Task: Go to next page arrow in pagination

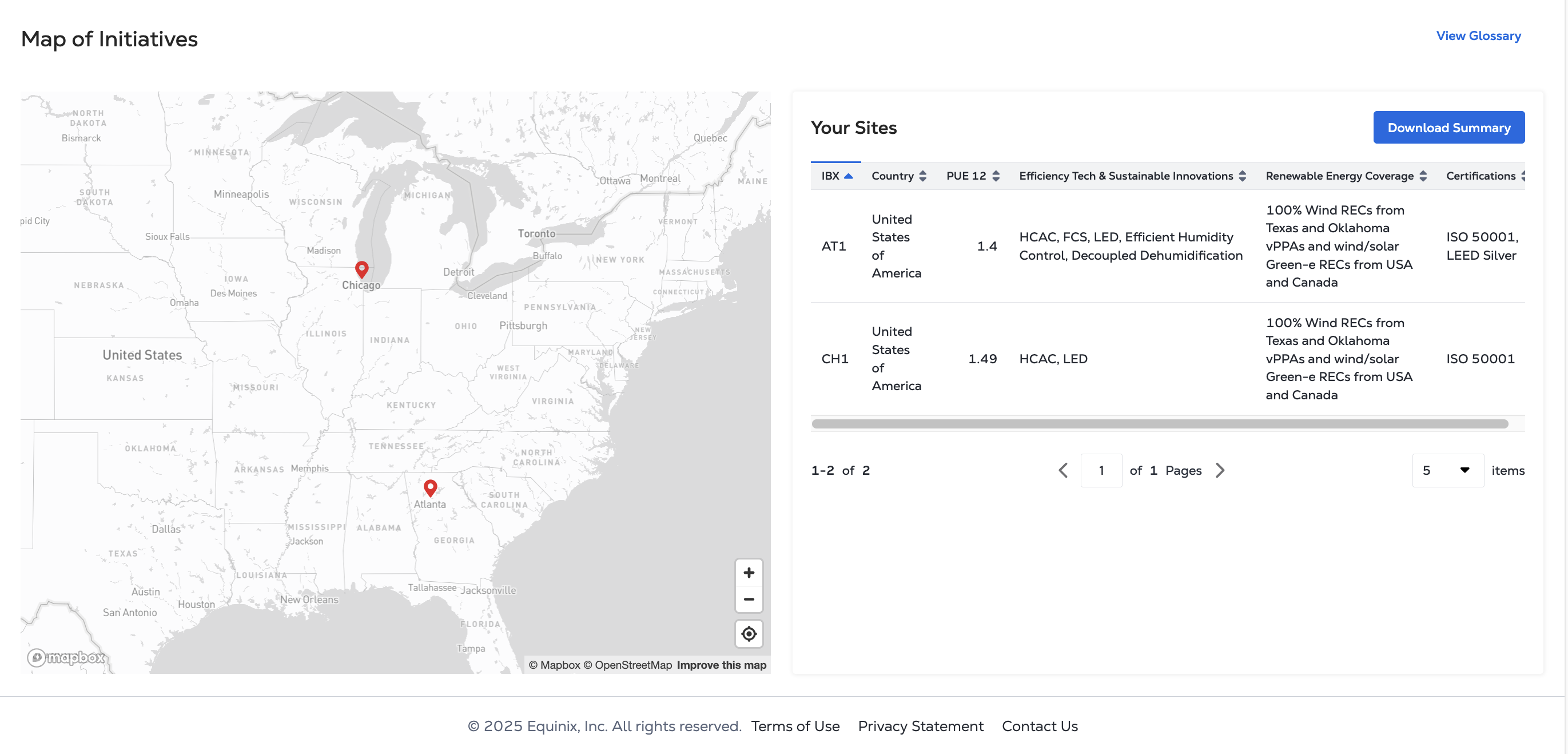Action: [1219, 470]
